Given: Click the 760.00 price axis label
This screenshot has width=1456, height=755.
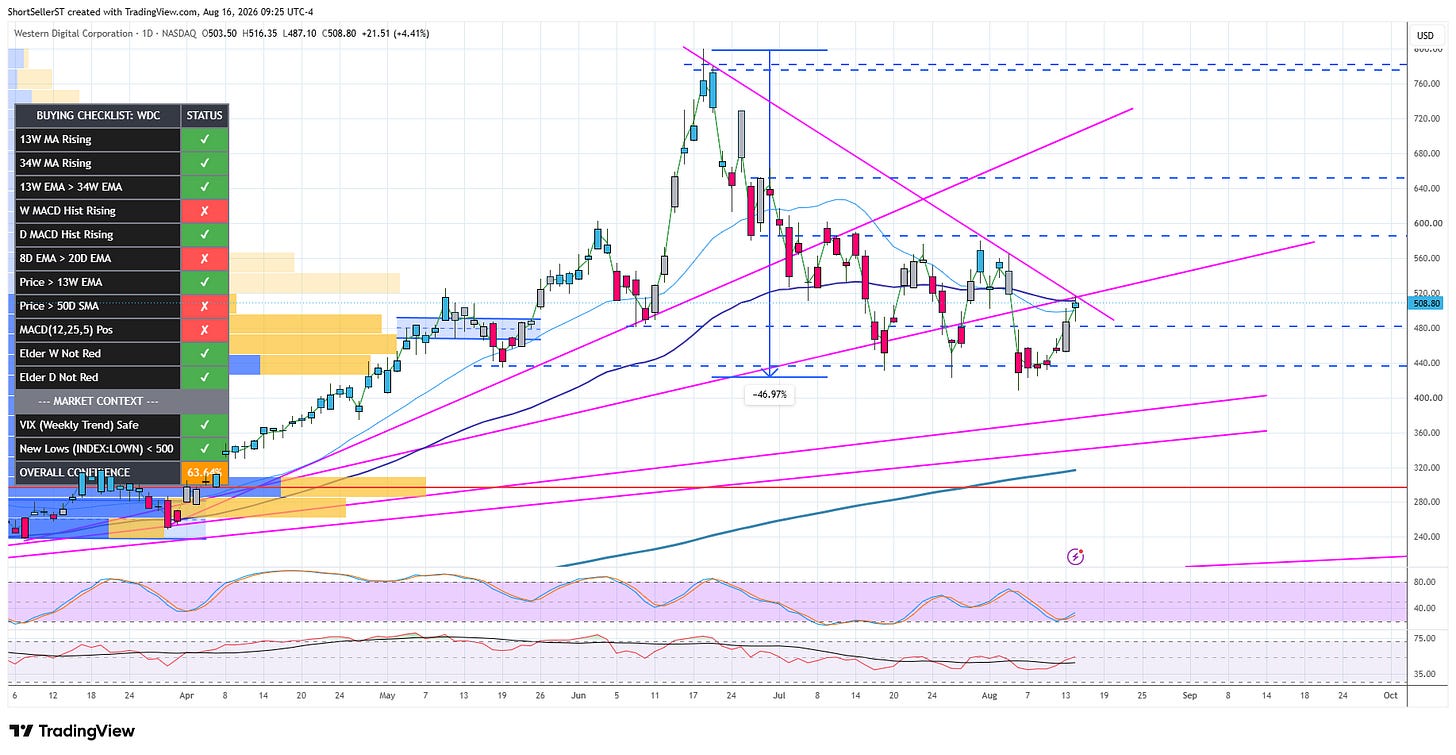Looking at the screenshot, I should [1425, 84].
